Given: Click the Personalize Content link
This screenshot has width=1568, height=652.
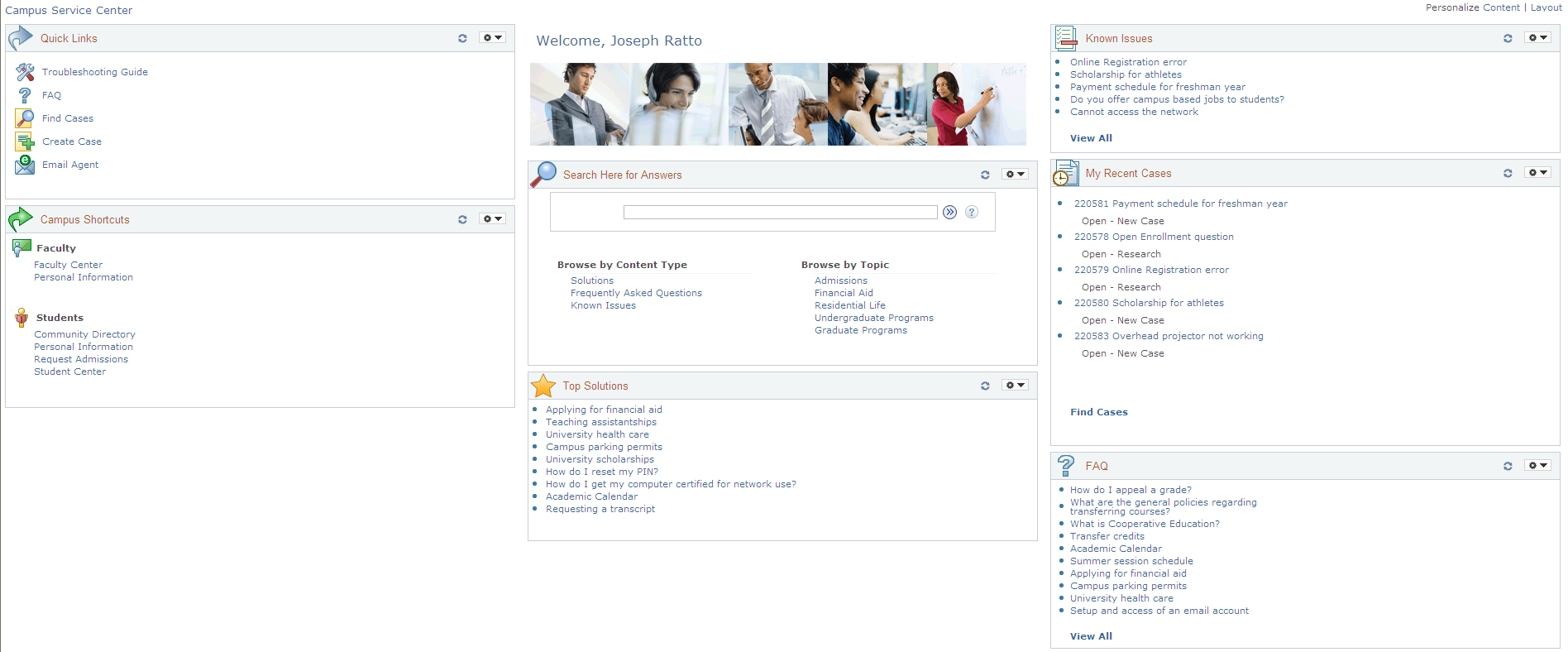Looking at the screenshot, I should coord(1472,7).
